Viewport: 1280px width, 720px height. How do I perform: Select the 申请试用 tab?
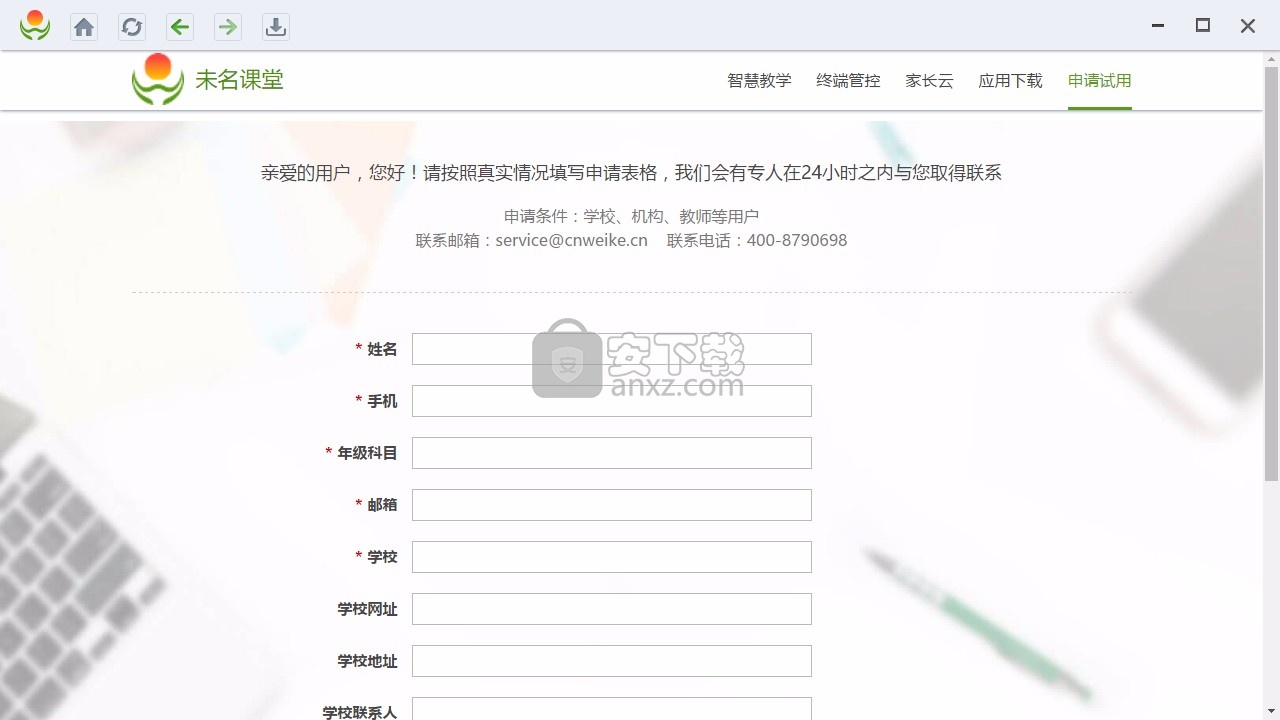tap(1099, 81)
